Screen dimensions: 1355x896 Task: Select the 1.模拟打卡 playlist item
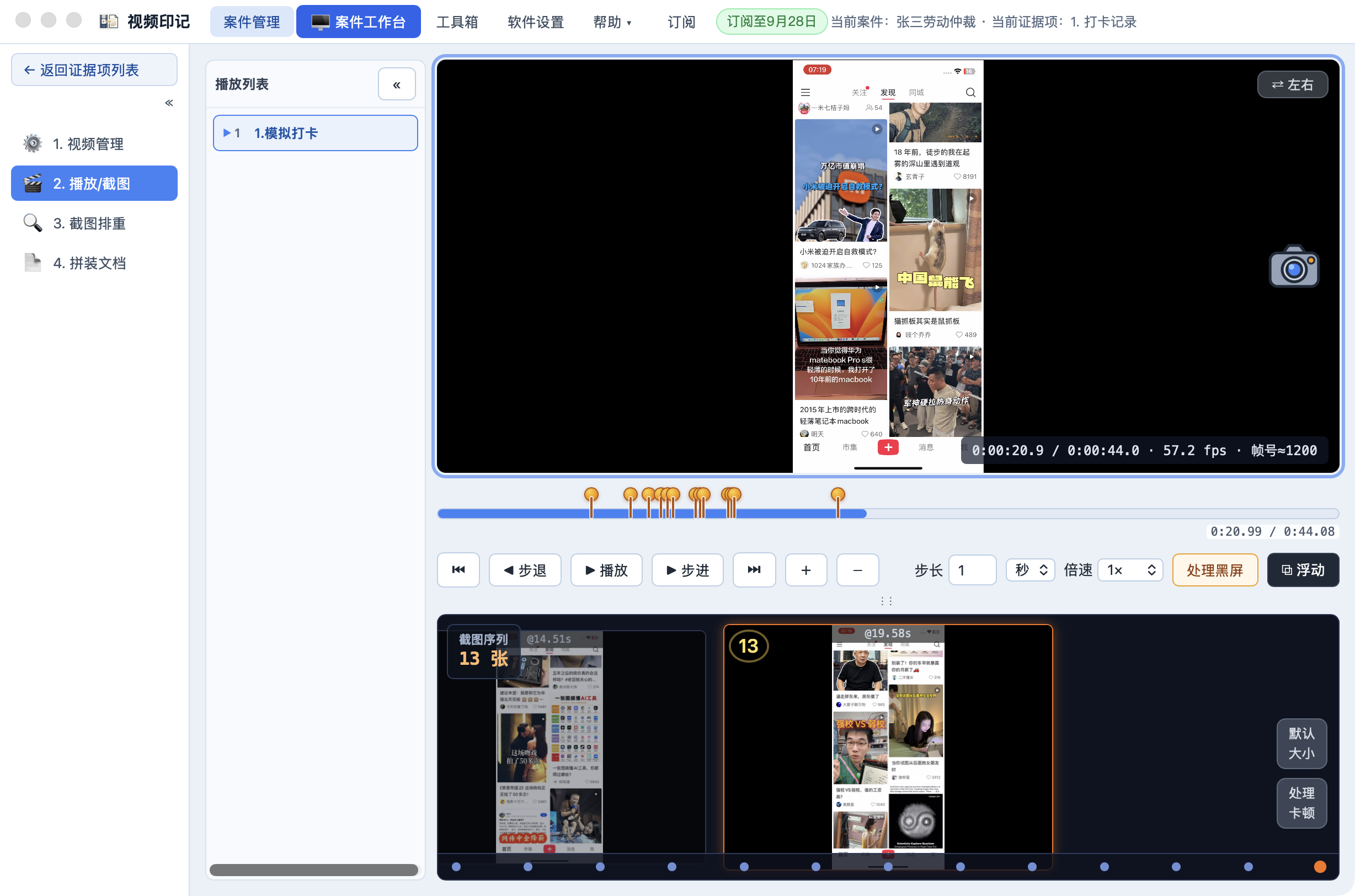click(x=316, y=132)
